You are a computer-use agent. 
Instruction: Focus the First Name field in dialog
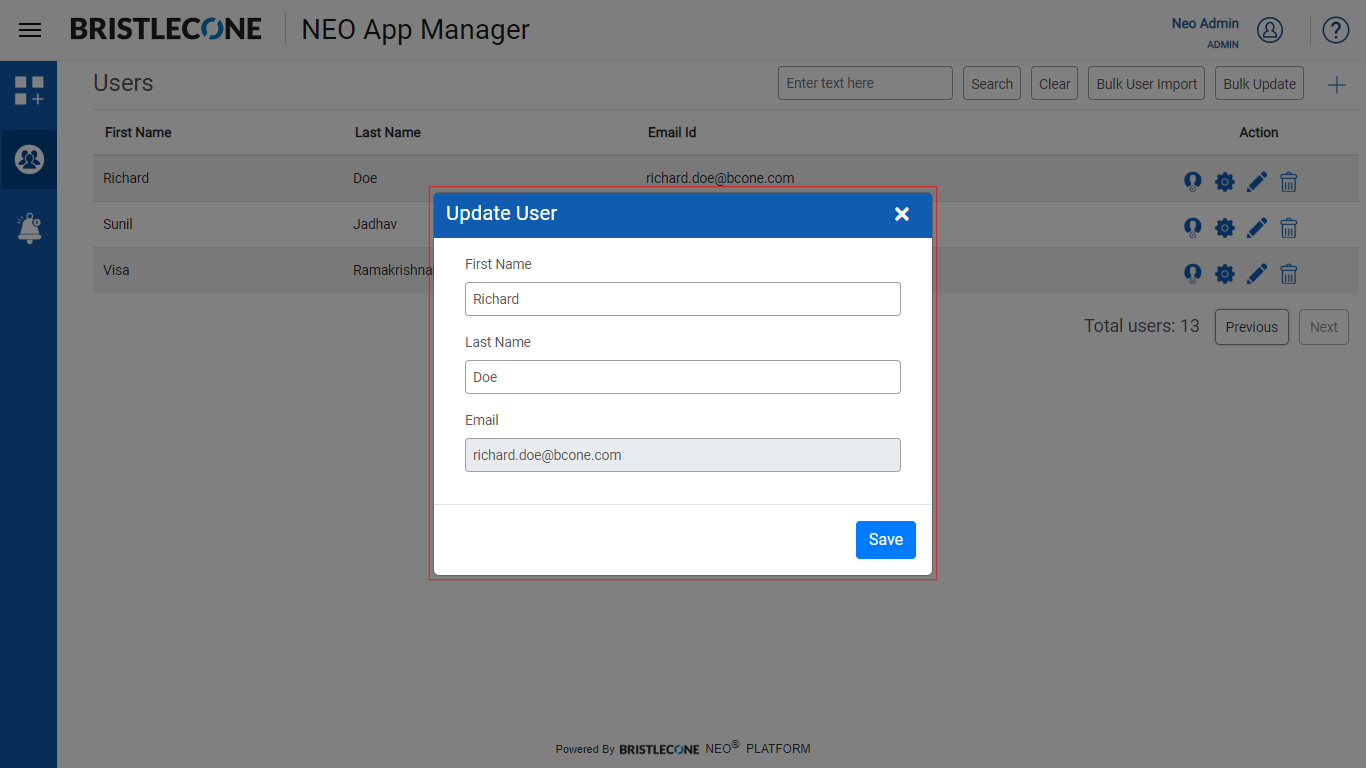(x=683, y=299)
